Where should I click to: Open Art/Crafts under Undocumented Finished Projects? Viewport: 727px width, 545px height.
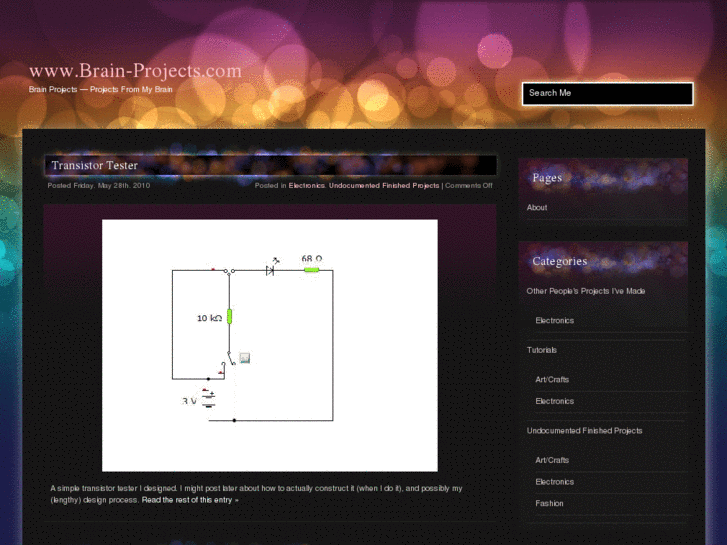coord(552,460)
